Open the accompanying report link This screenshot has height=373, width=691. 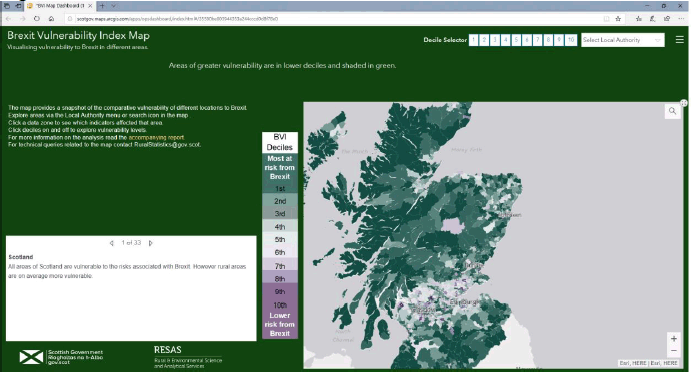coord(156,137)
